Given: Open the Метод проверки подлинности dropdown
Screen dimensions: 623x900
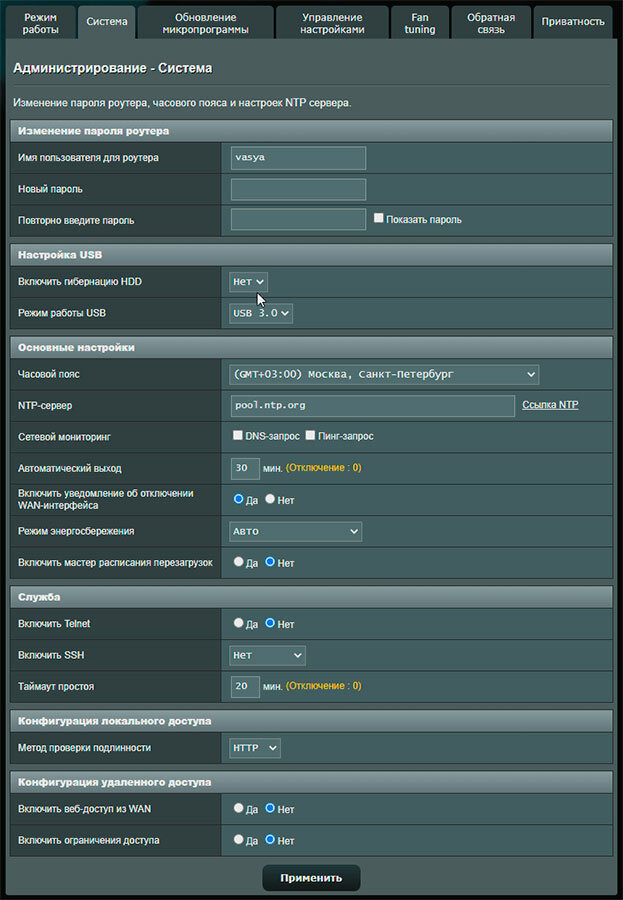Looking at the screenshot, I should [255, 748].
